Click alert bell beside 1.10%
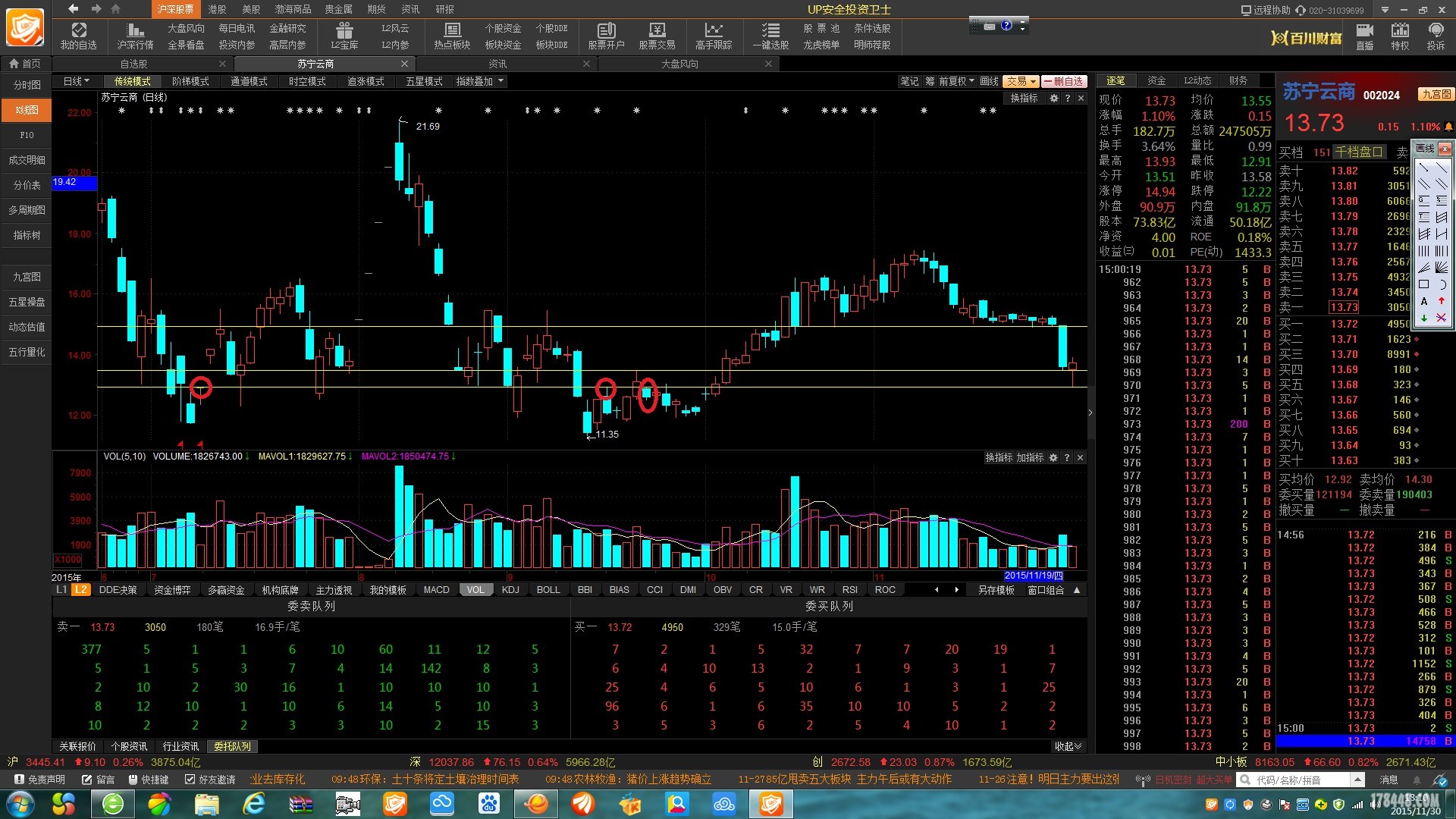1456x819 pixels. 1448,127
